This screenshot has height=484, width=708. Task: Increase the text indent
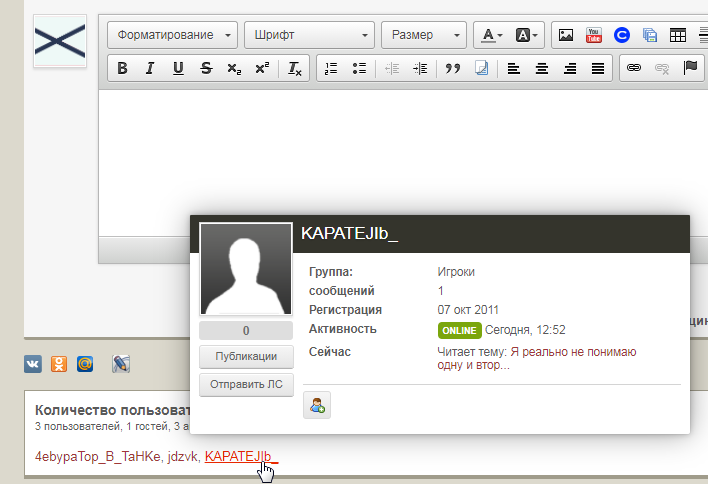click(x=420, y=68)
